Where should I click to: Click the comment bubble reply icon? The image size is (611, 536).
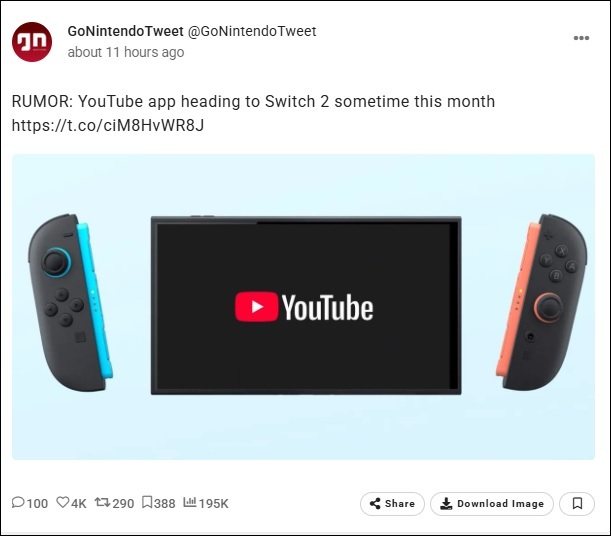click(x=18, y=503)
